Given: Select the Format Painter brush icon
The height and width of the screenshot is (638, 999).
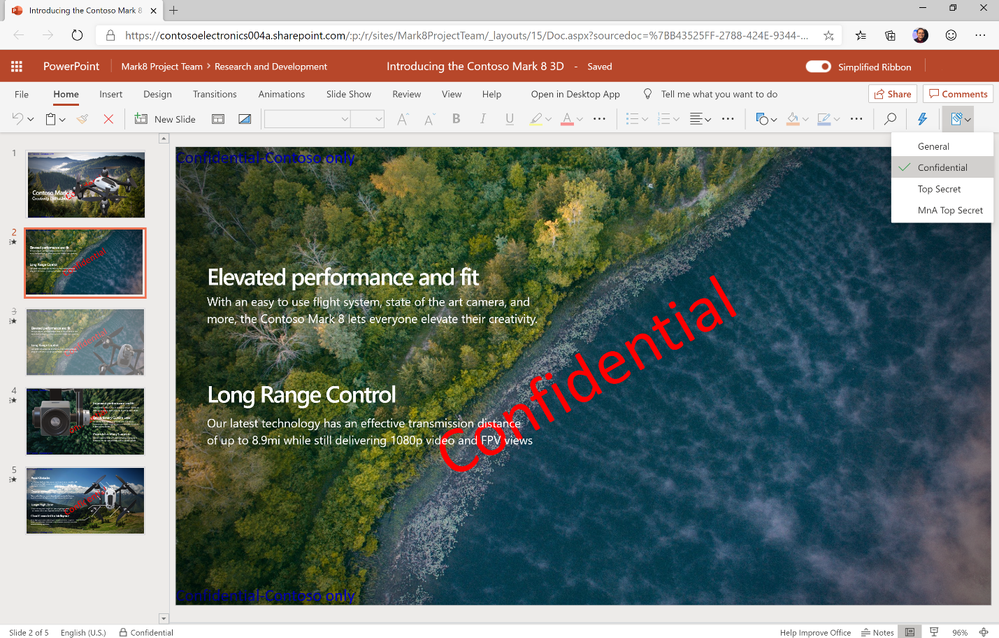Looking at the screenshot, I should click(x=82, y=119).
